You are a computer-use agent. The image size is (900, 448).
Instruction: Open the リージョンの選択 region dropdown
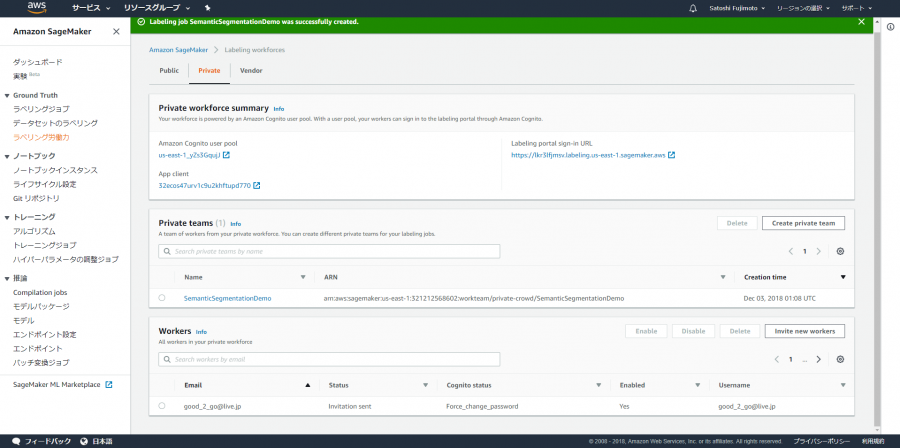pyautogui.click(x=802, y=9)
